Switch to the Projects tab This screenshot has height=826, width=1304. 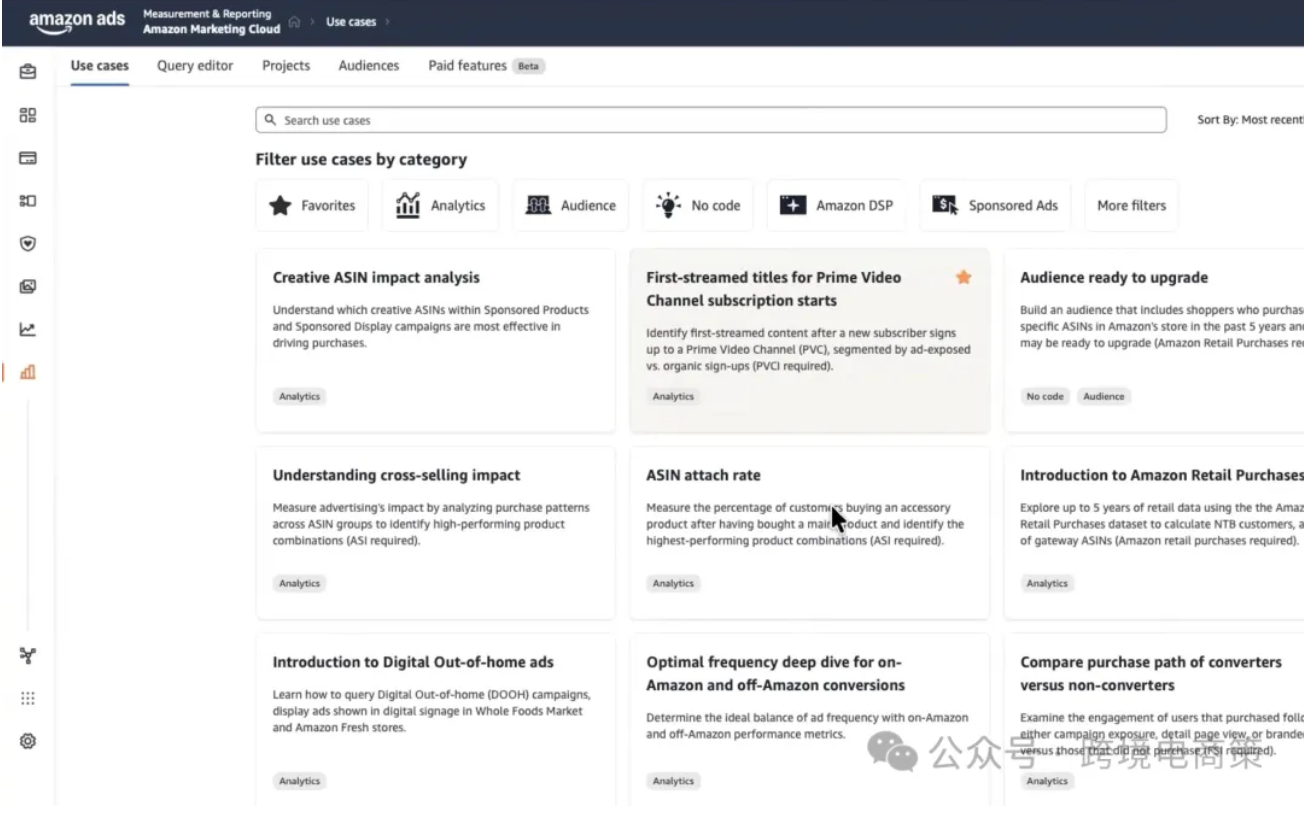pos(286,66)
